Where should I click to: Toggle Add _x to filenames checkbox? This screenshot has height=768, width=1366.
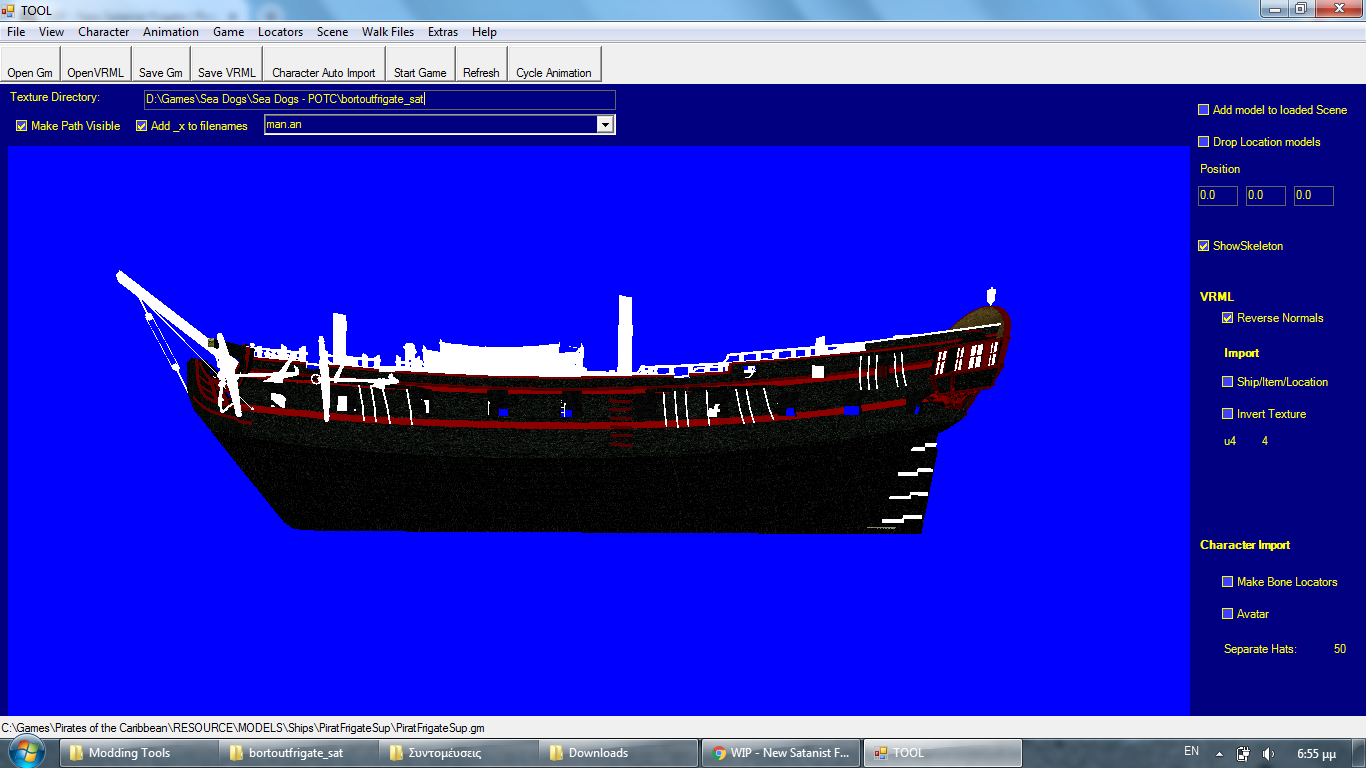(x=141, y=126)
